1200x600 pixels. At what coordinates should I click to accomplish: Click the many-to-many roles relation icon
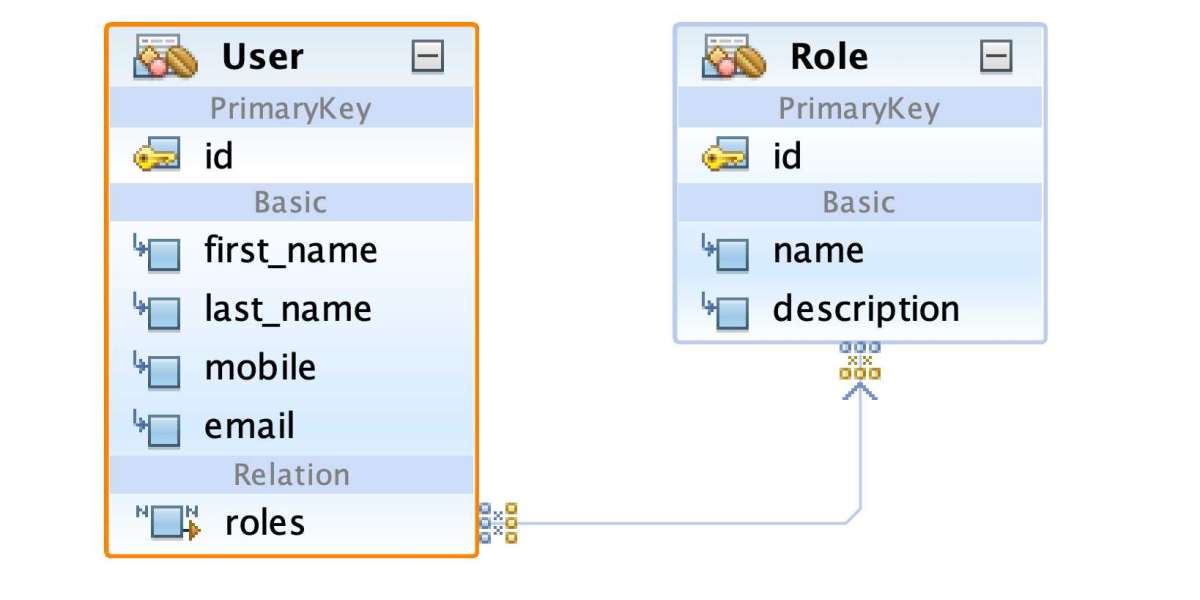tap(168, 523)
